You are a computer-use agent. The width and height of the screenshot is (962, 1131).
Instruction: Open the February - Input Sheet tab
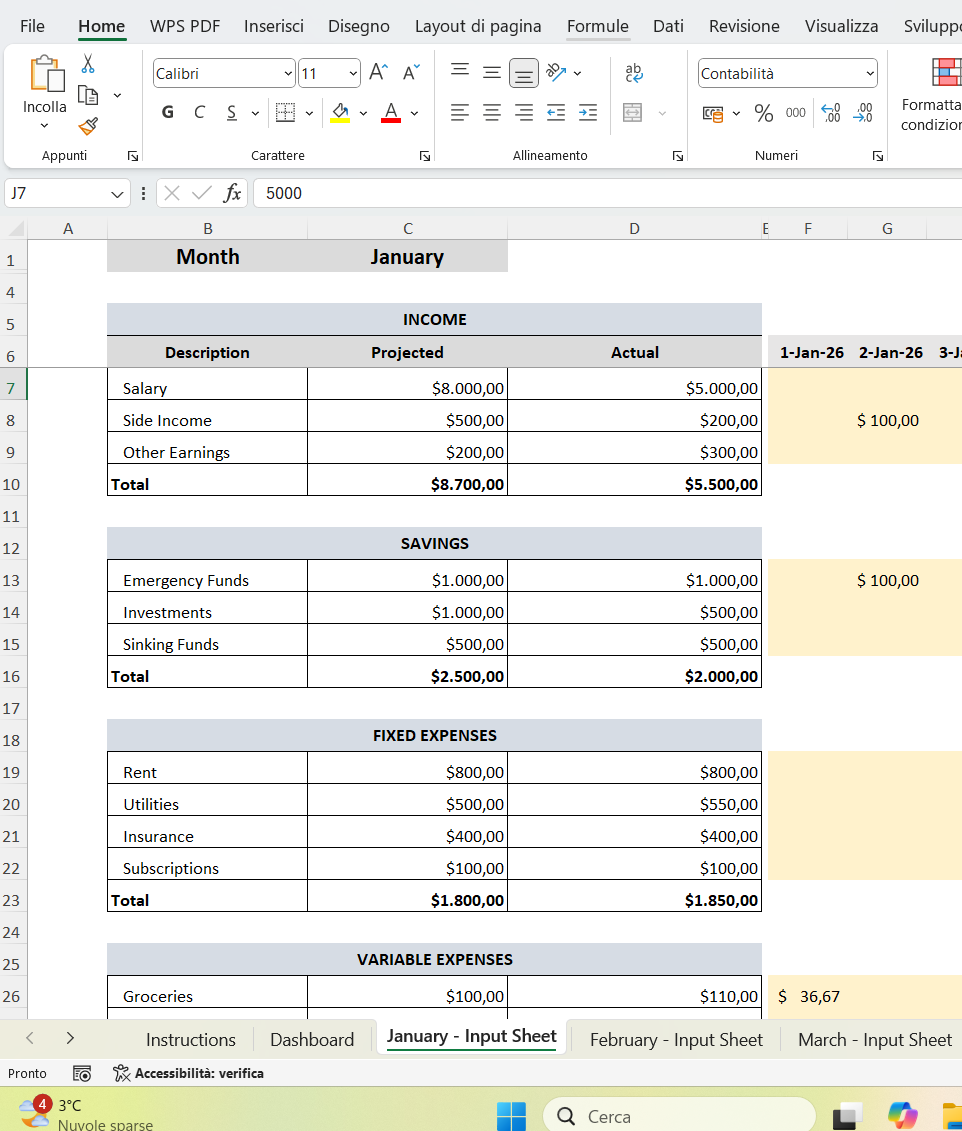point(675,1040)
